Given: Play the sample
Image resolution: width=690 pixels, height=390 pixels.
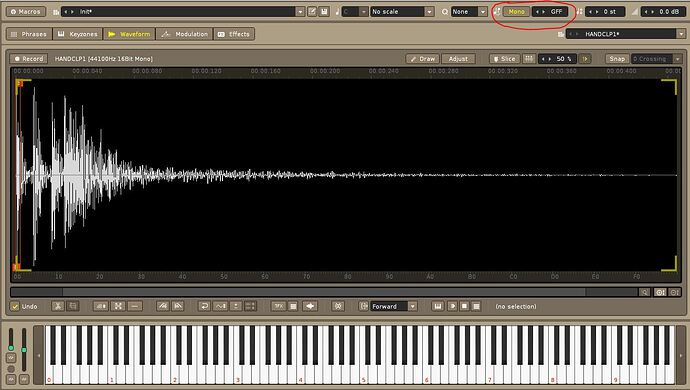Looking at the screenshot, I should click(452, 306).
